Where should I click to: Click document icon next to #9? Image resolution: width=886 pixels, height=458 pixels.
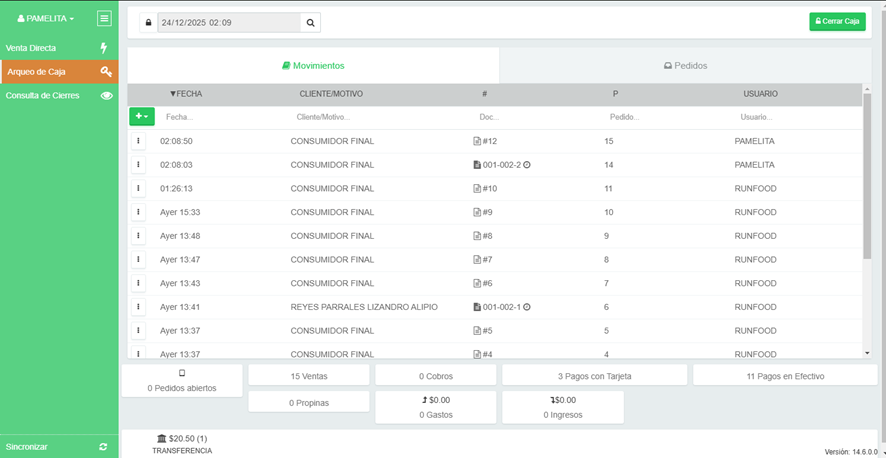477,212
